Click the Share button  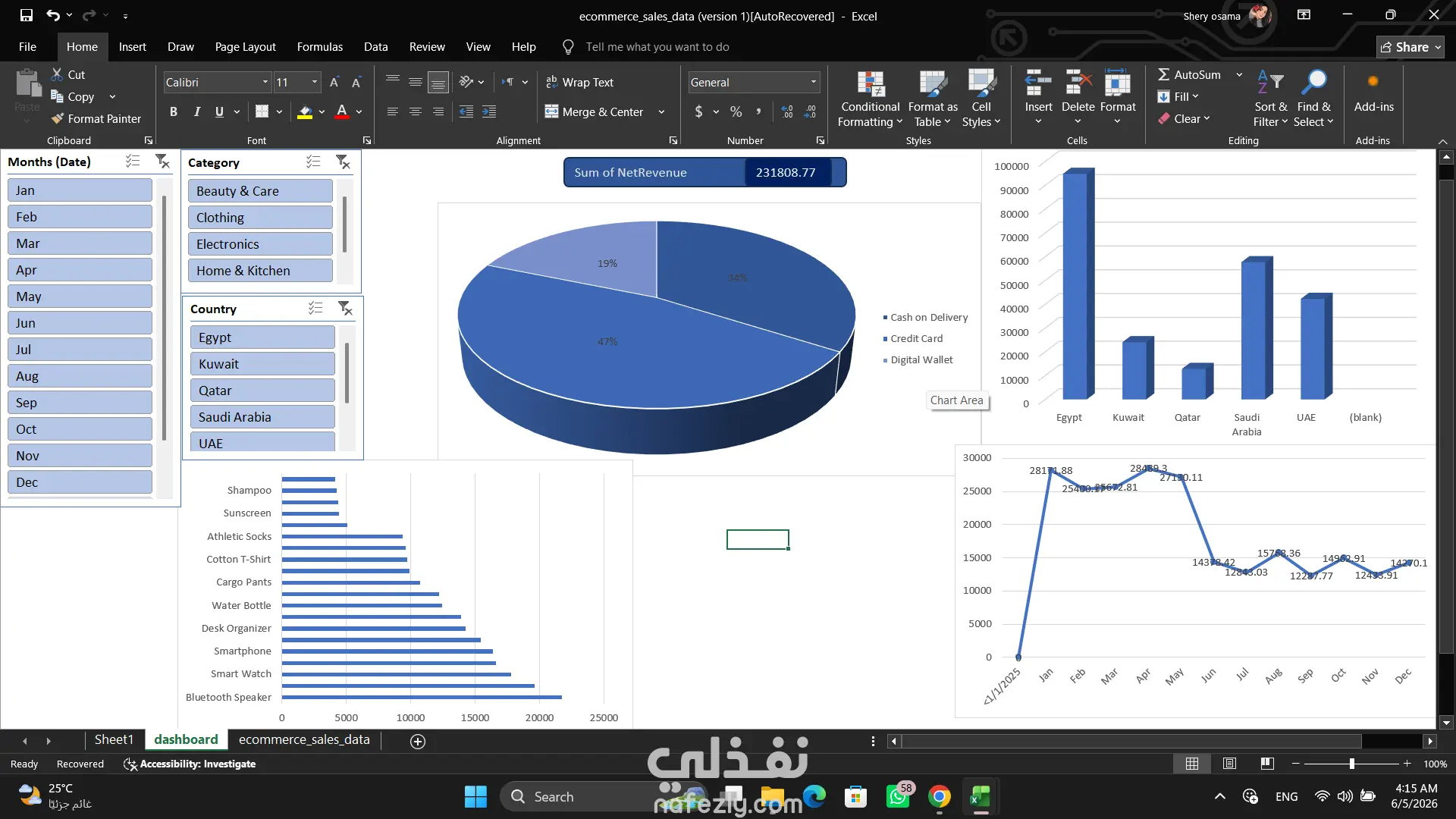(1410, 47)
